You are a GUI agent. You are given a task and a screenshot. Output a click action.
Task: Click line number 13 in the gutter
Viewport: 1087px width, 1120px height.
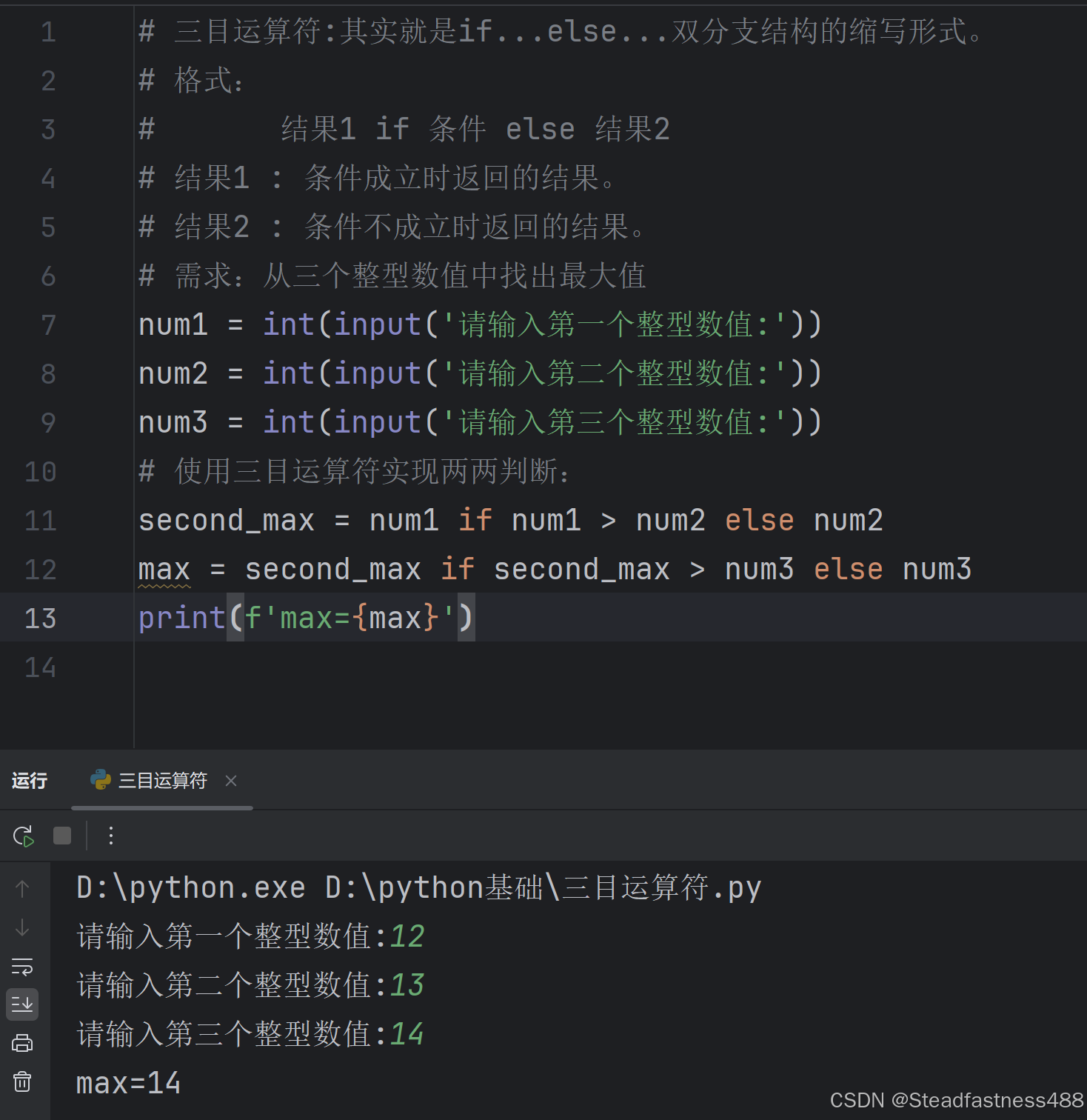40,618
